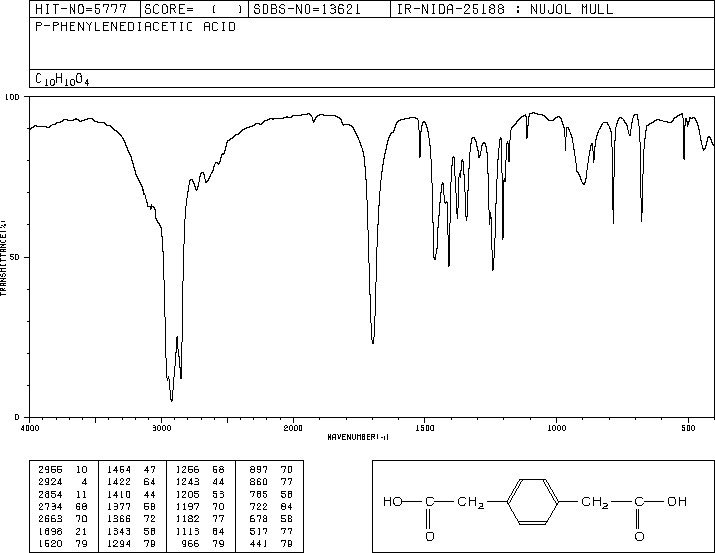The image size is (715, 553).
Task: Click the right CH2 group beside C–OH
Action: (595, 503)
